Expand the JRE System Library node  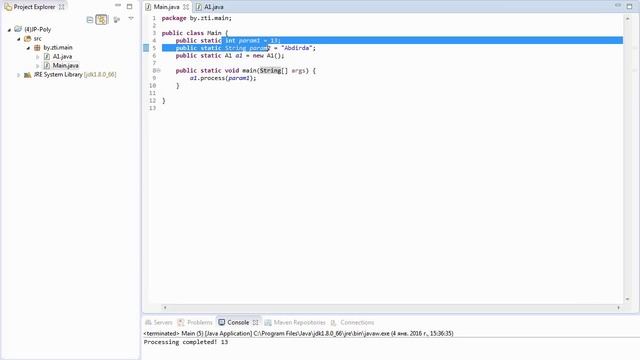(18, 75)
